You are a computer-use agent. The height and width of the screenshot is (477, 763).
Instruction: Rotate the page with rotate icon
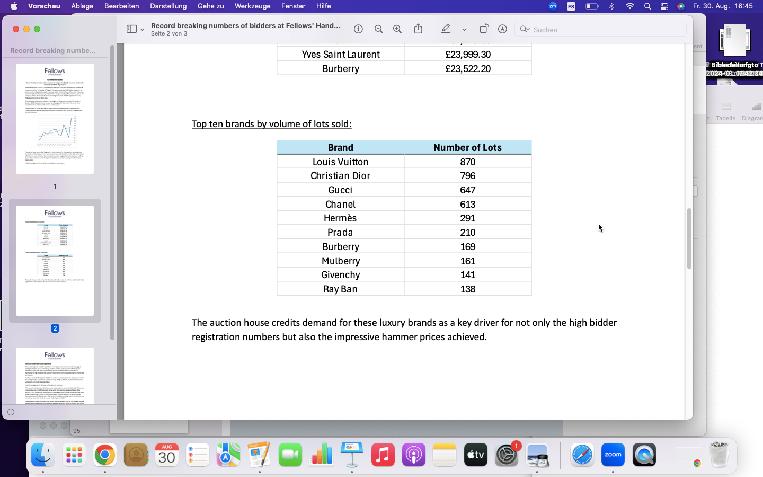click(x=484, y=29)
